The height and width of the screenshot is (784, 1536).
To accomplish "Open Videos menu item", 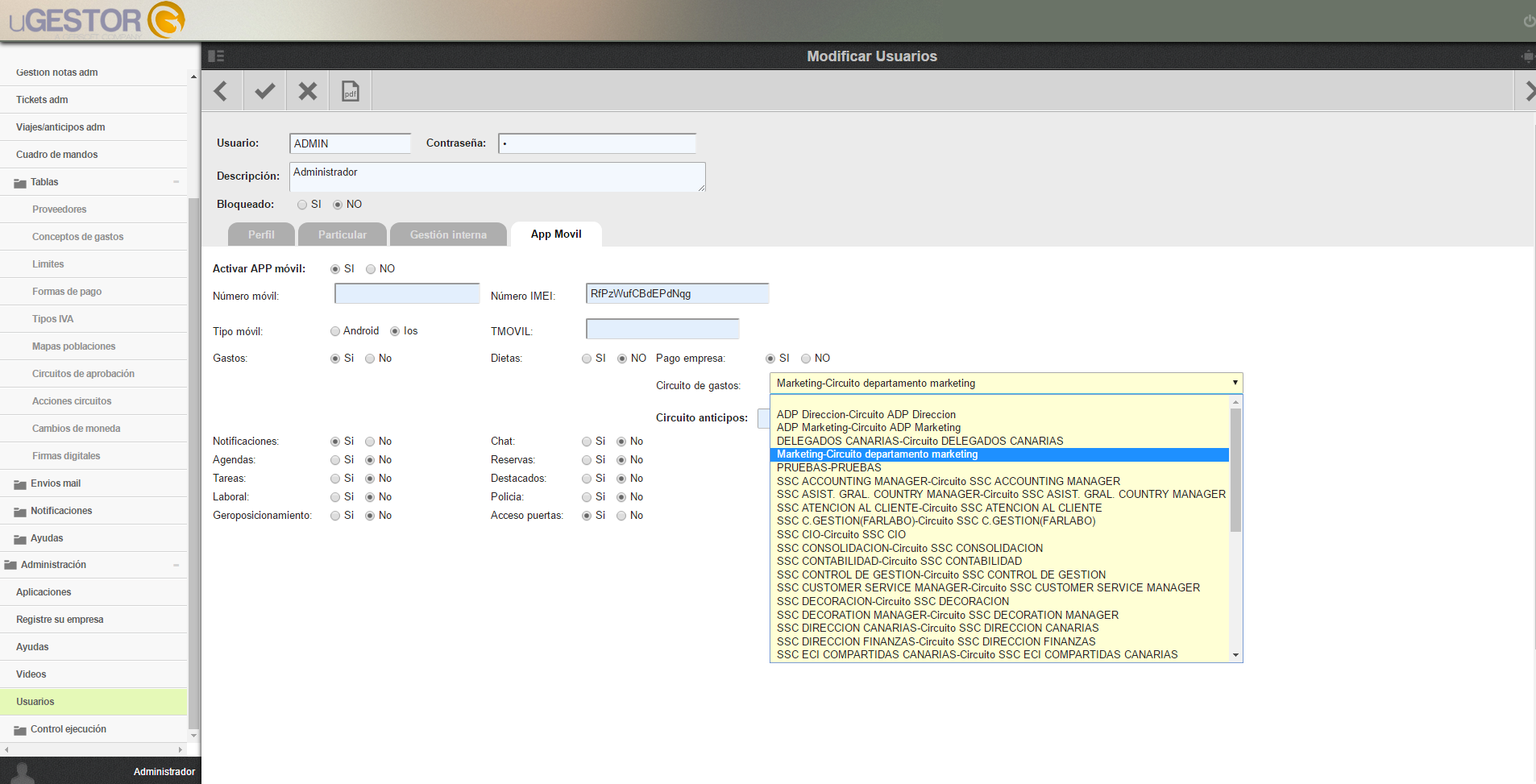I will point(93,674).
